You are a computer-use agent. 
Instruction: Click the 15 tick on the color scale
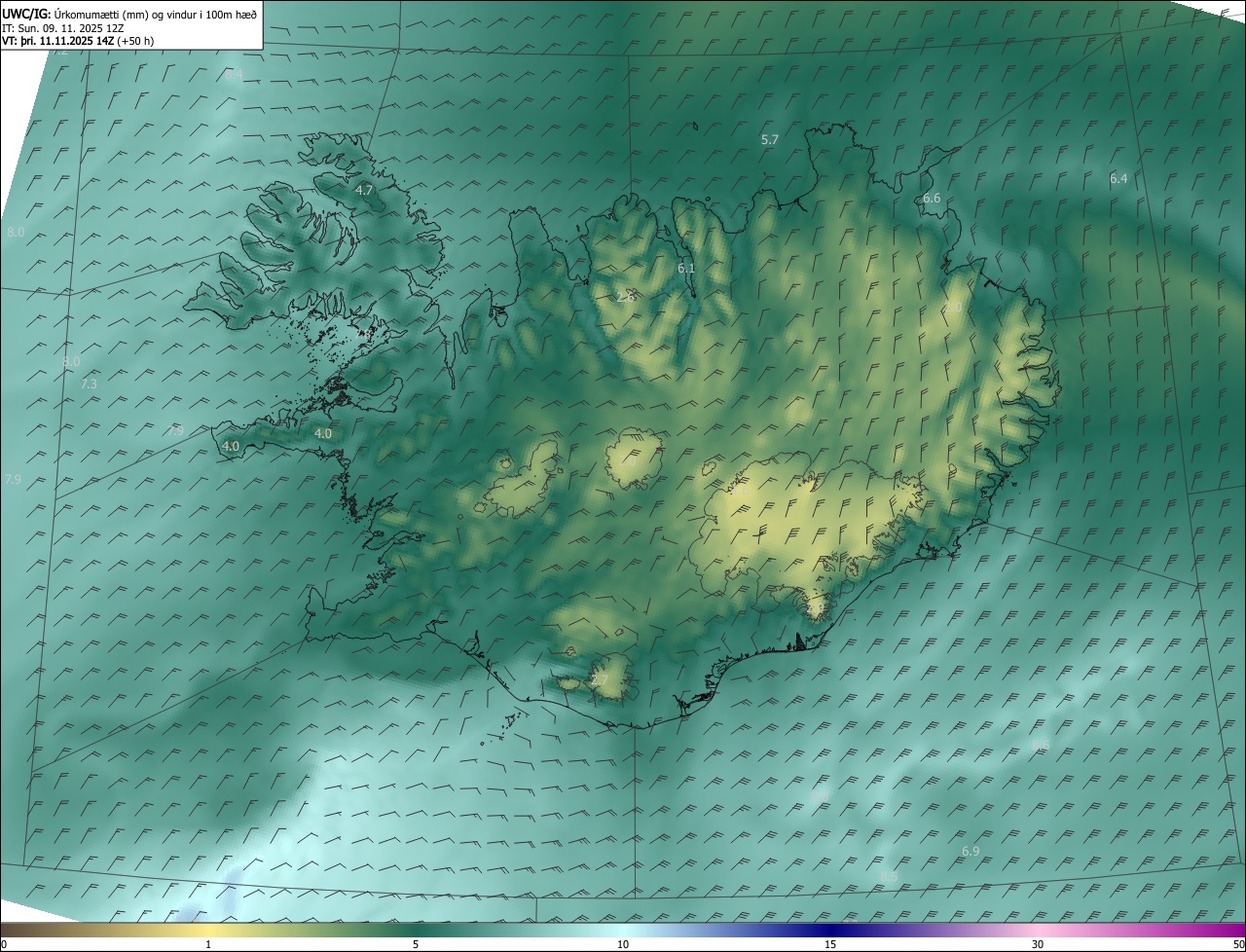(830, 945)
